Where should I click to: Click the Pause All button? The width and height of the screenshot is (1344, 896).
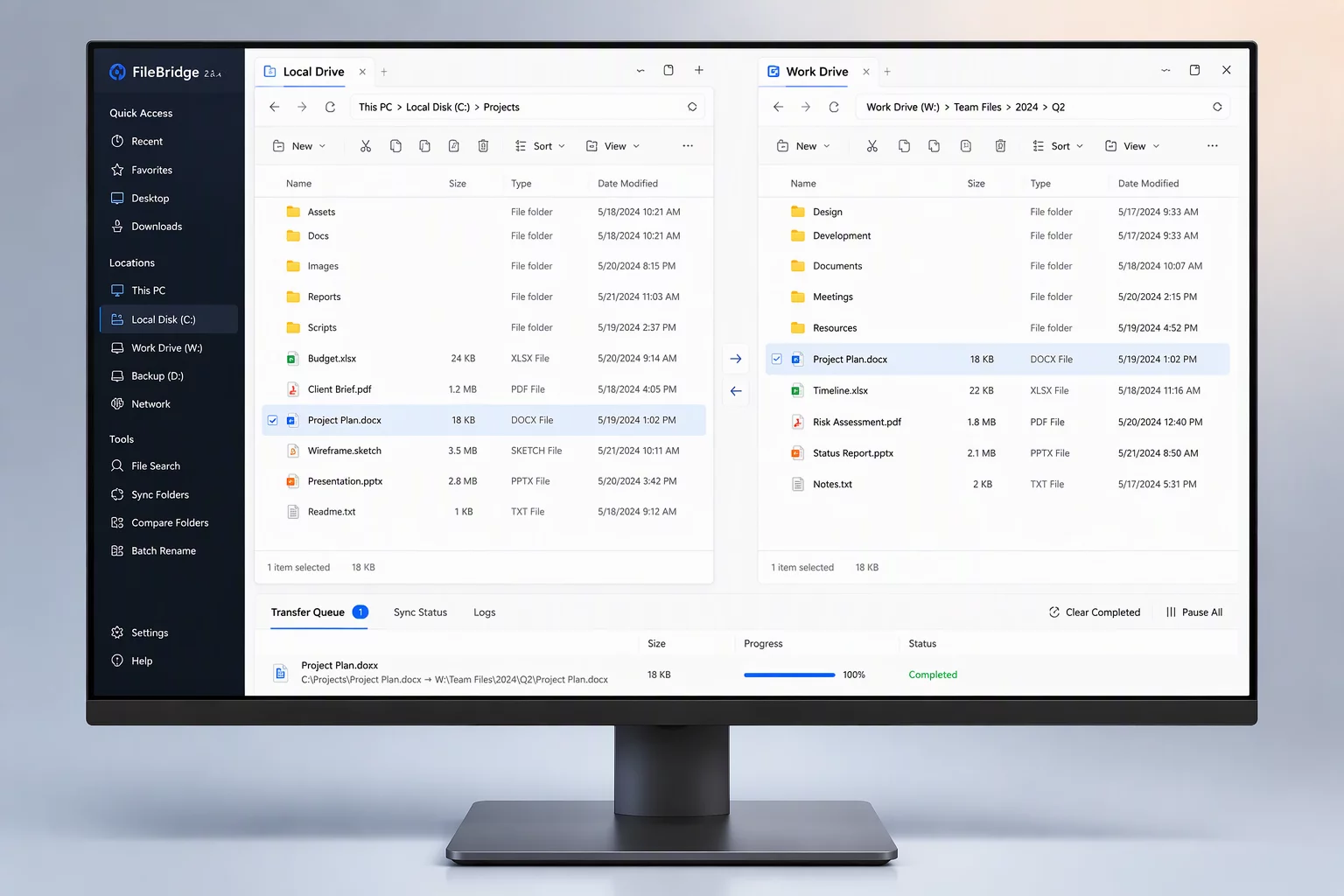[1194, 612]
